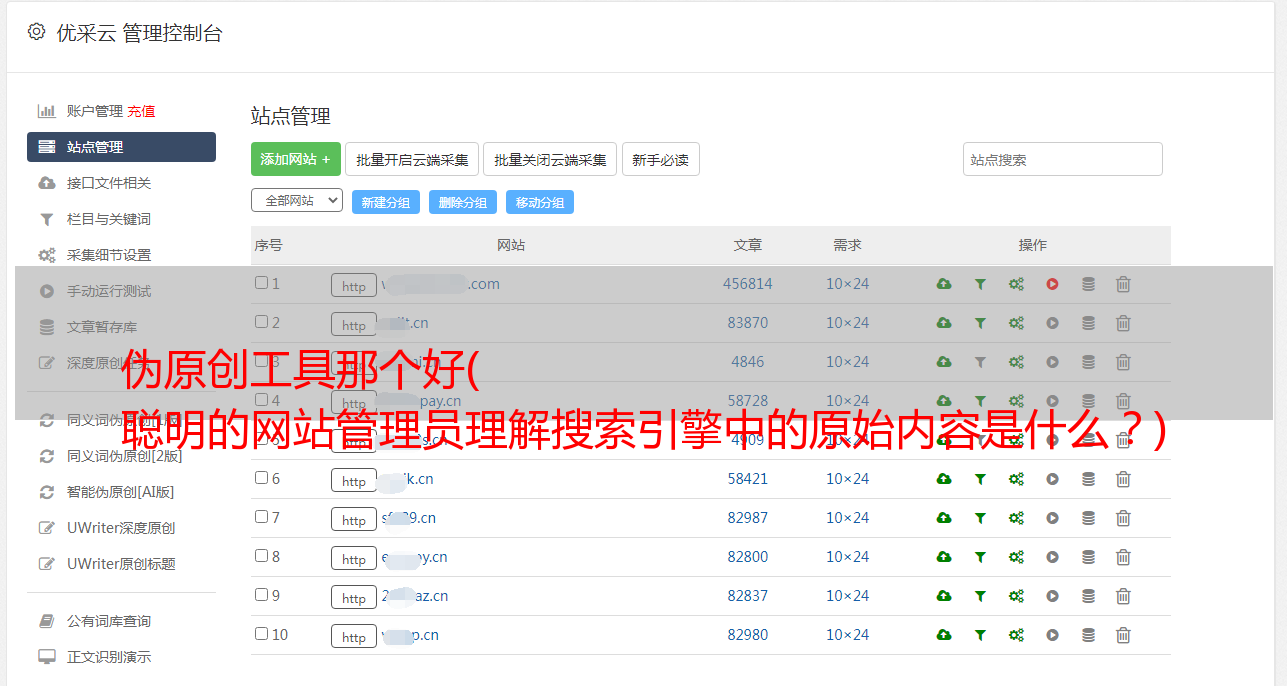Image resolution: width=1287 pixels, height=686 pixels.
Task: Click article count 82987 in row 7
Action: pos(748,518)
